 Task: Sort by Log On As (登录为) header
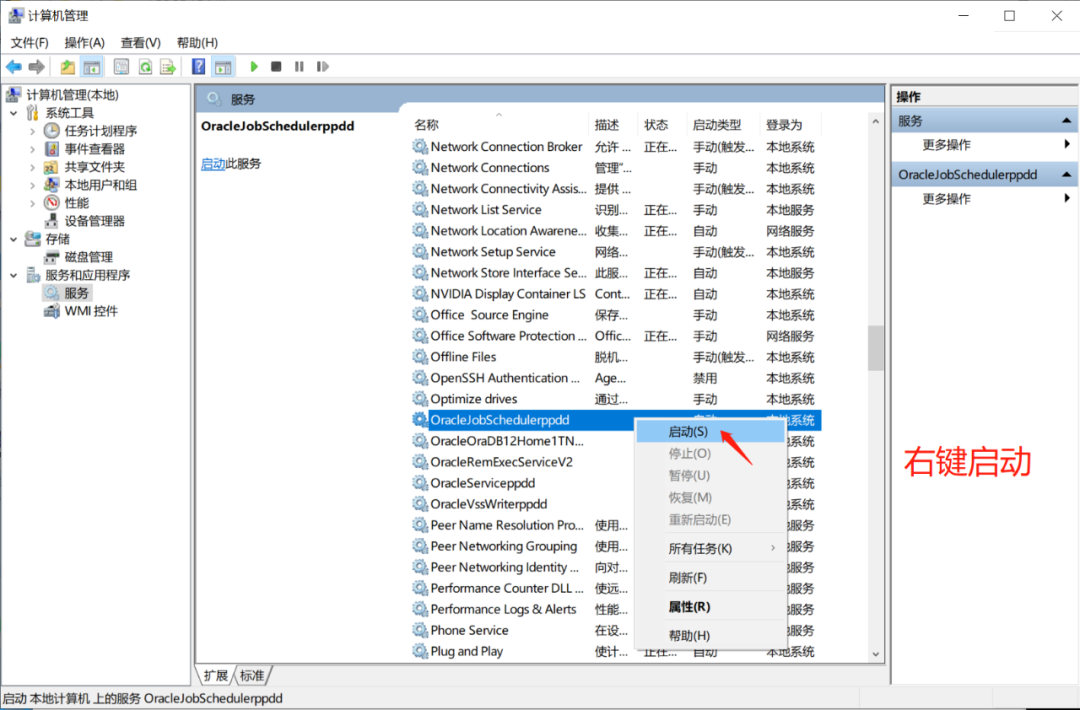pyautogui.click(x=791, y=125)
